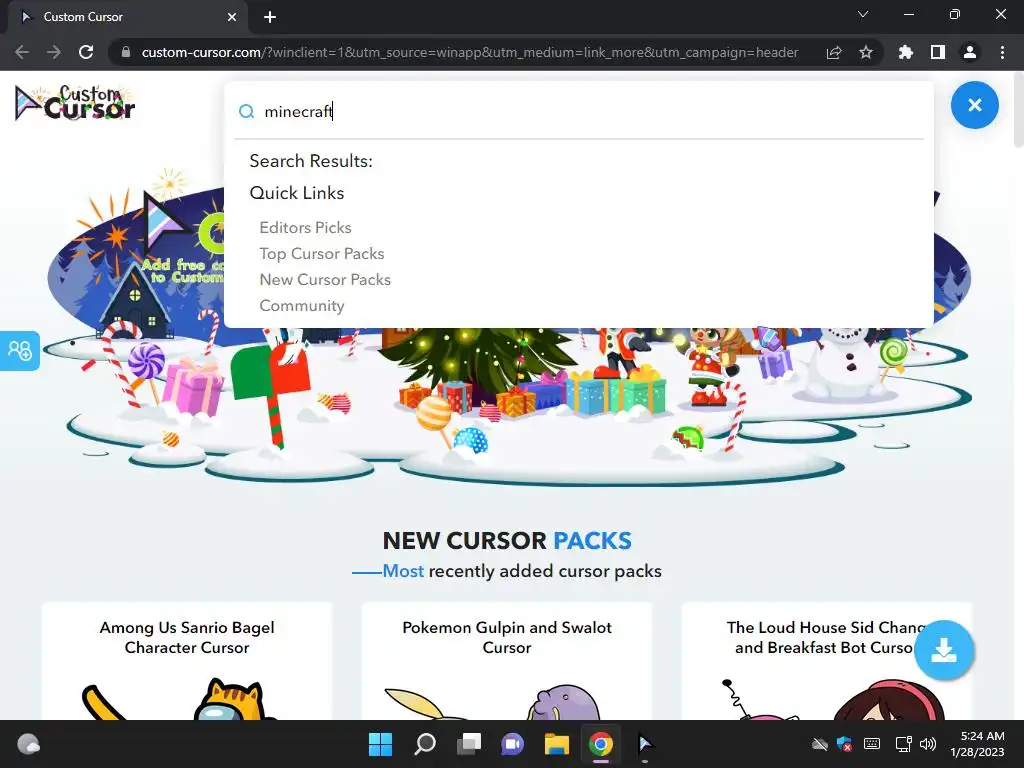Open New Cursor Packs quick link
The width and height of the screenshot is (1024, 768).
coord(325,280)
